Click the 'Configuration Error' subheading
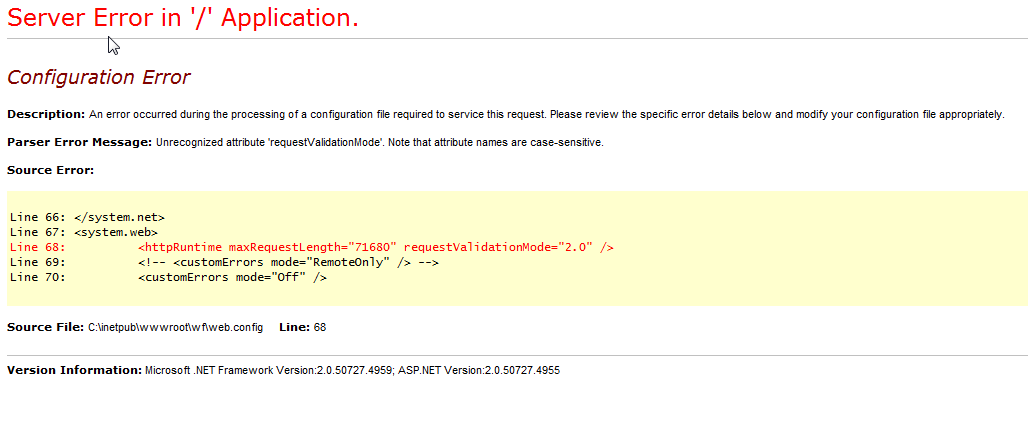 (98, 77)
